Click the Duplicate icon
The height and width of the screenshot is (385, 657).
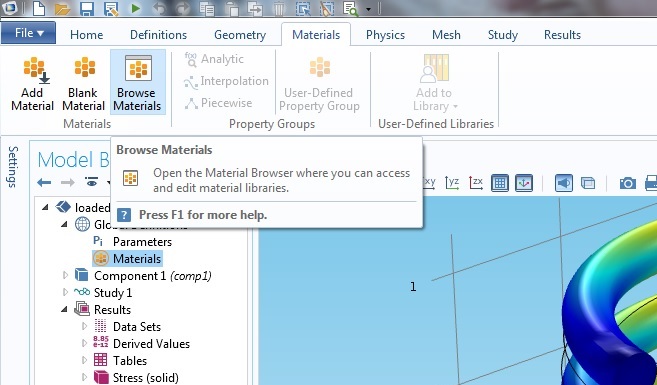[x=255, y=8]
